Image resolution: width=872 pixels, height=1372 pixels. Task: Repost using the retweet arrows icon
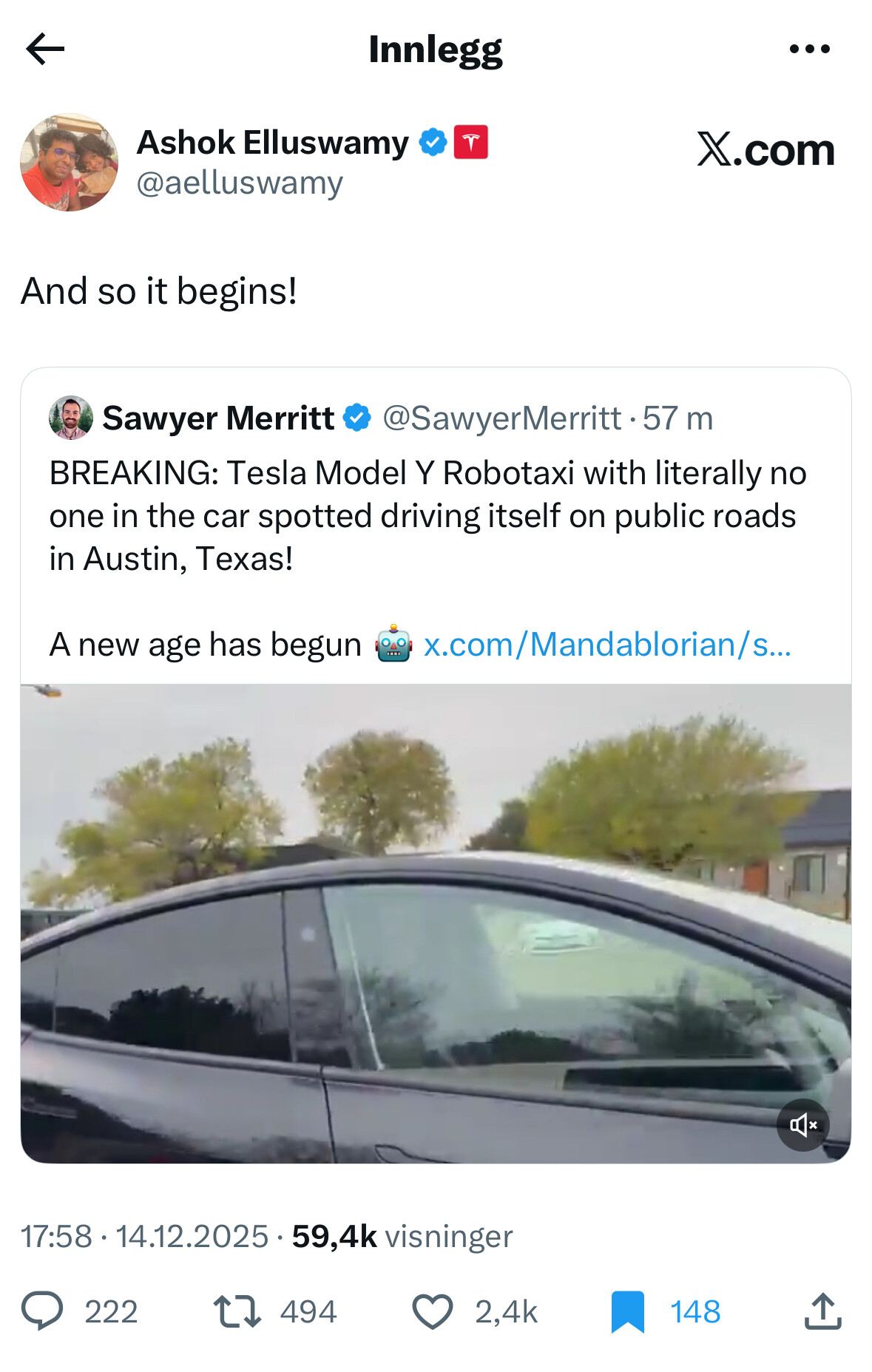coord(237,1311)
